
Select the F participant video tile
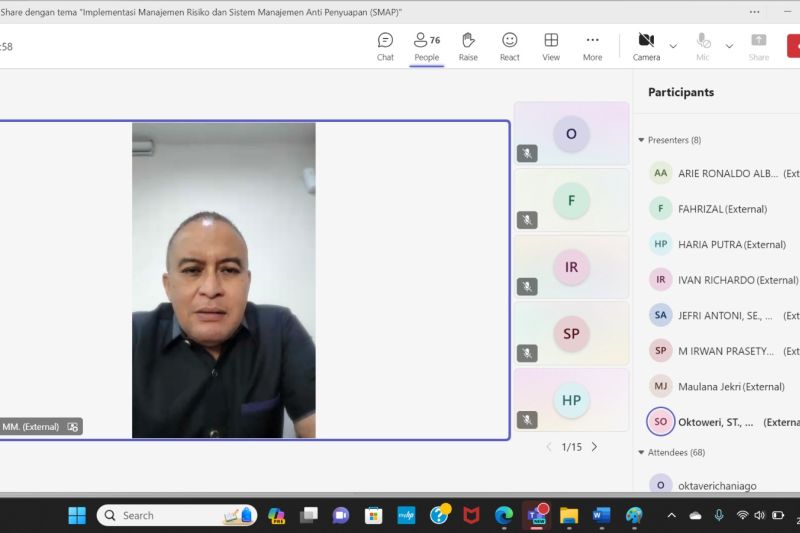pos(571,200)
